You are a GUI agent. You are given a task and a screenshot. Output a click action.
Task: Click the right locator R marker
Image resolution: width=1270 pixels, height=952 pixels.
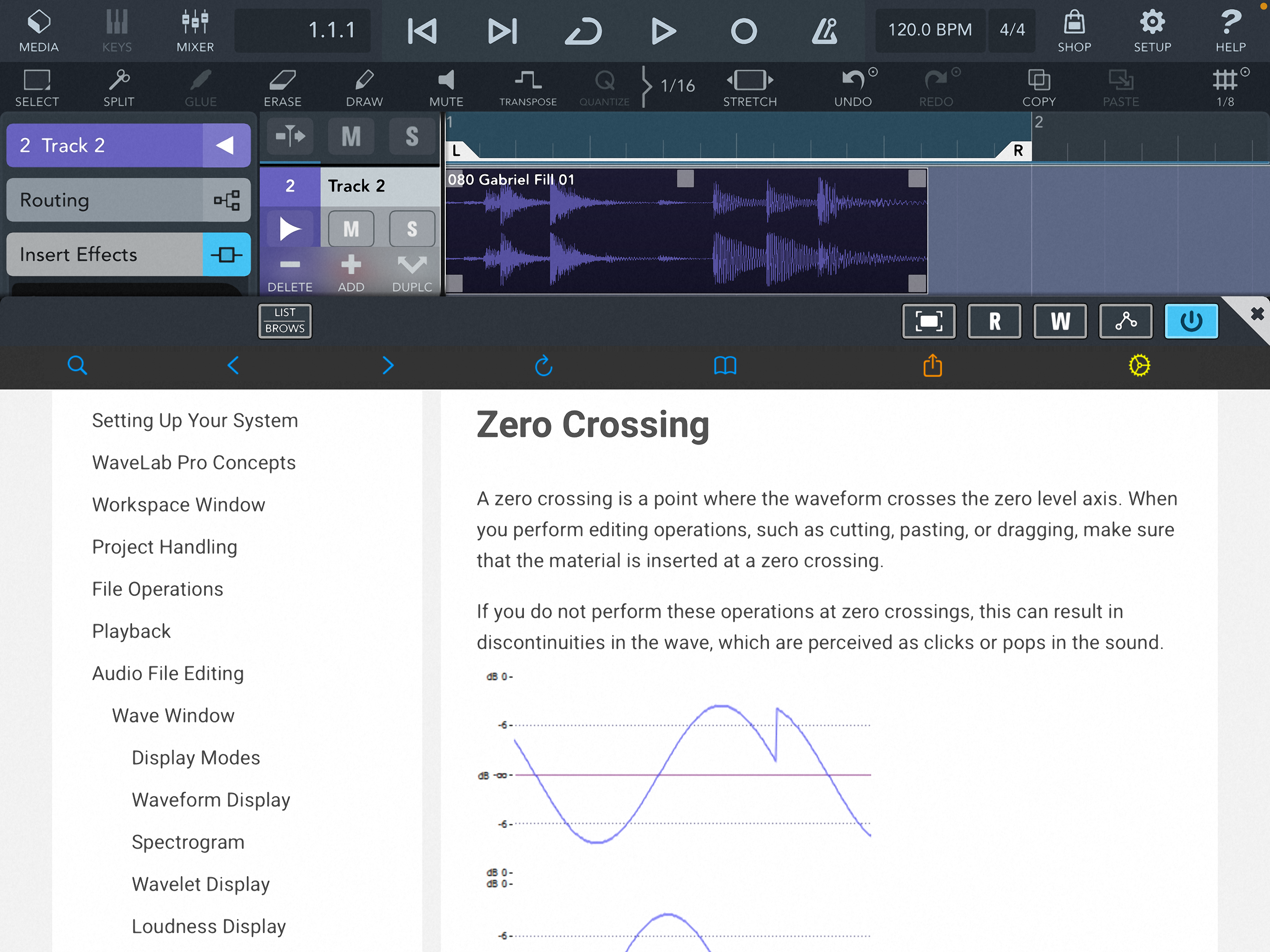pos(1018,151)
